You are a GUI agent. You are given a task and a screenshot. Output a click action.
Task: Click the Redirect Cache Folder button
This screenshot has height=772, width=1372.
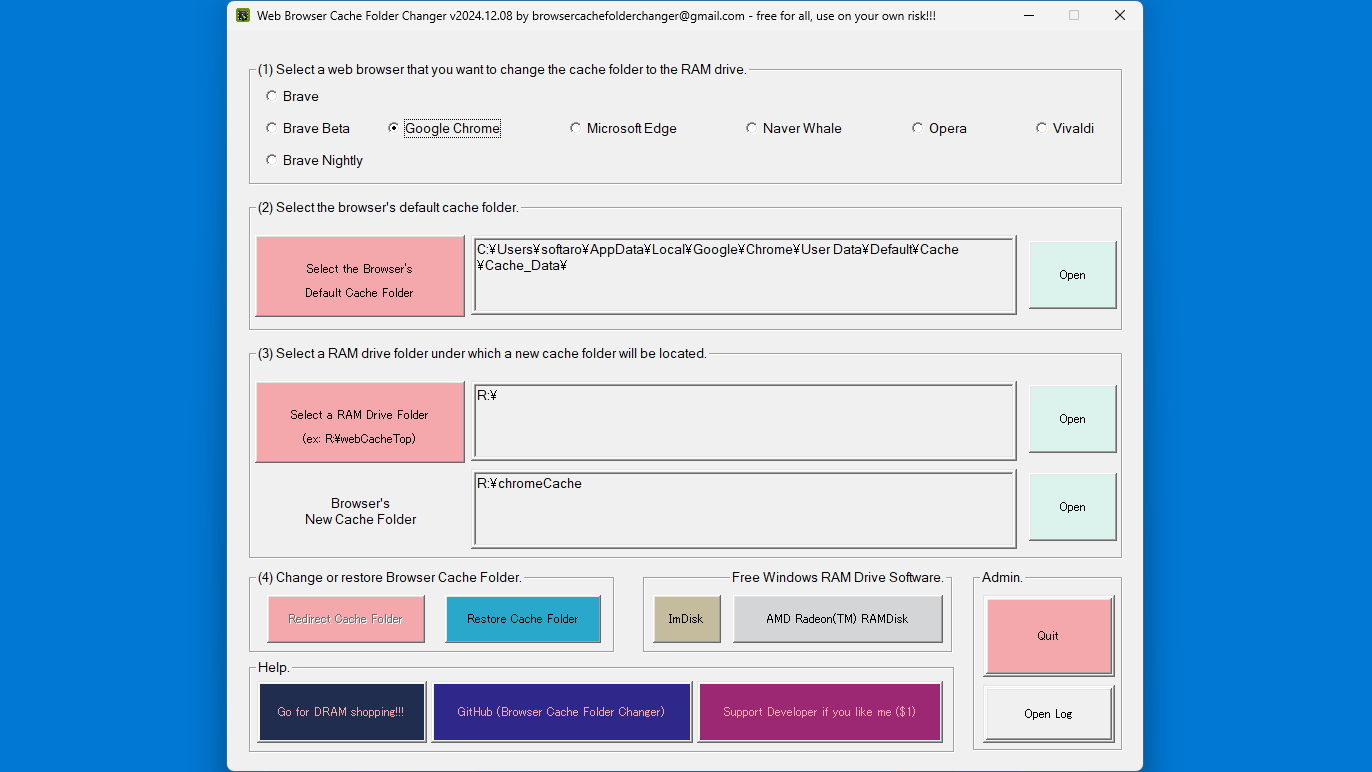pos(346,619)
